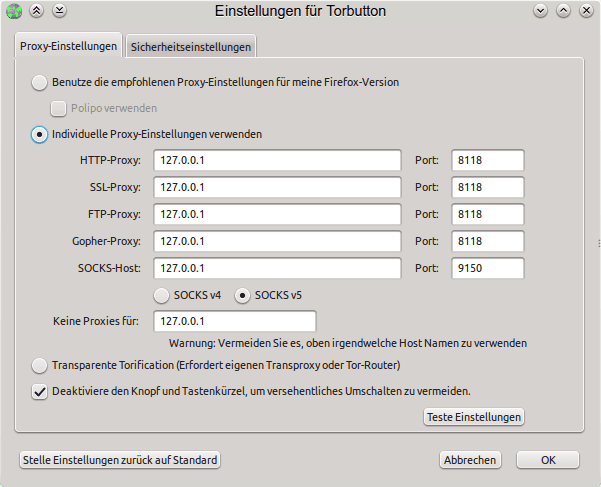Viewport: 601px width, 487px height.
Task: Click the Gopher-Proxy: label
Action: pos(107,241)
